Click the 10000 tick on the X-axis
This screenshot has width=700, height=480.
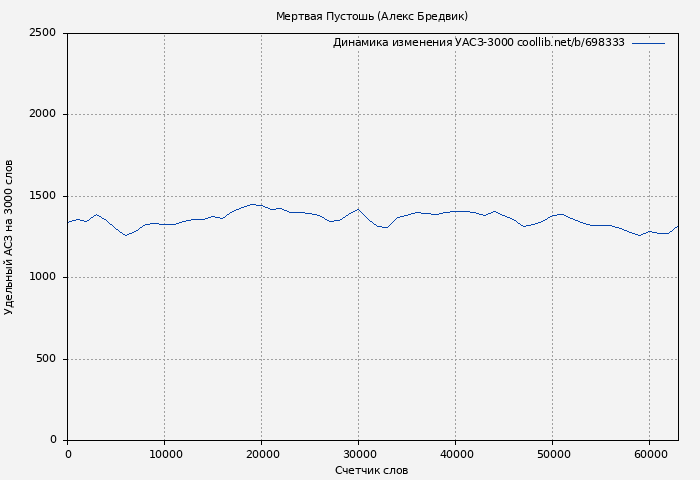point(165,455)
